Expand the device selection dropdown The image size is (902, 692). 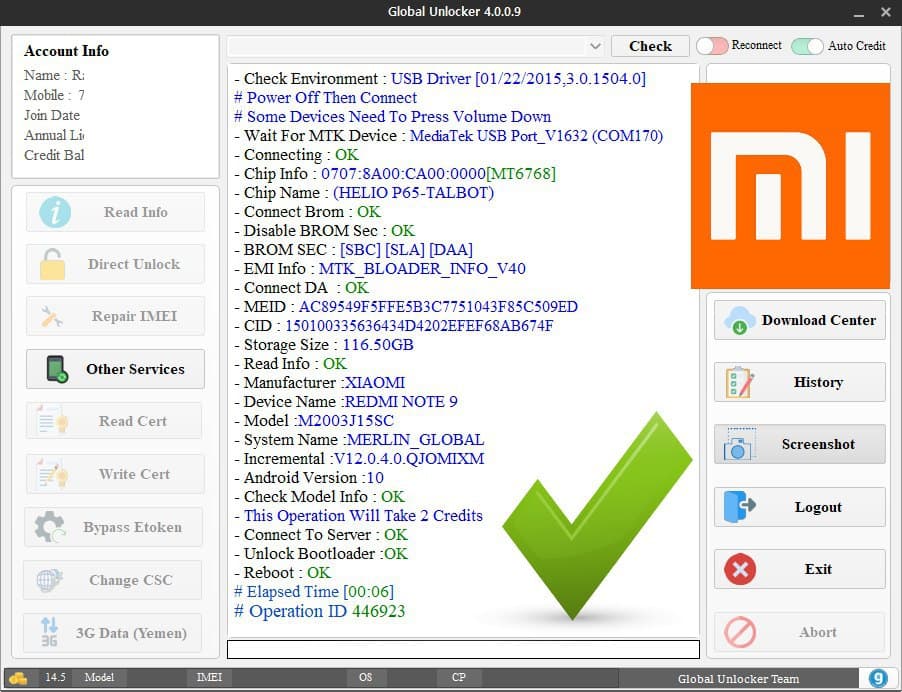pos(595,46)
